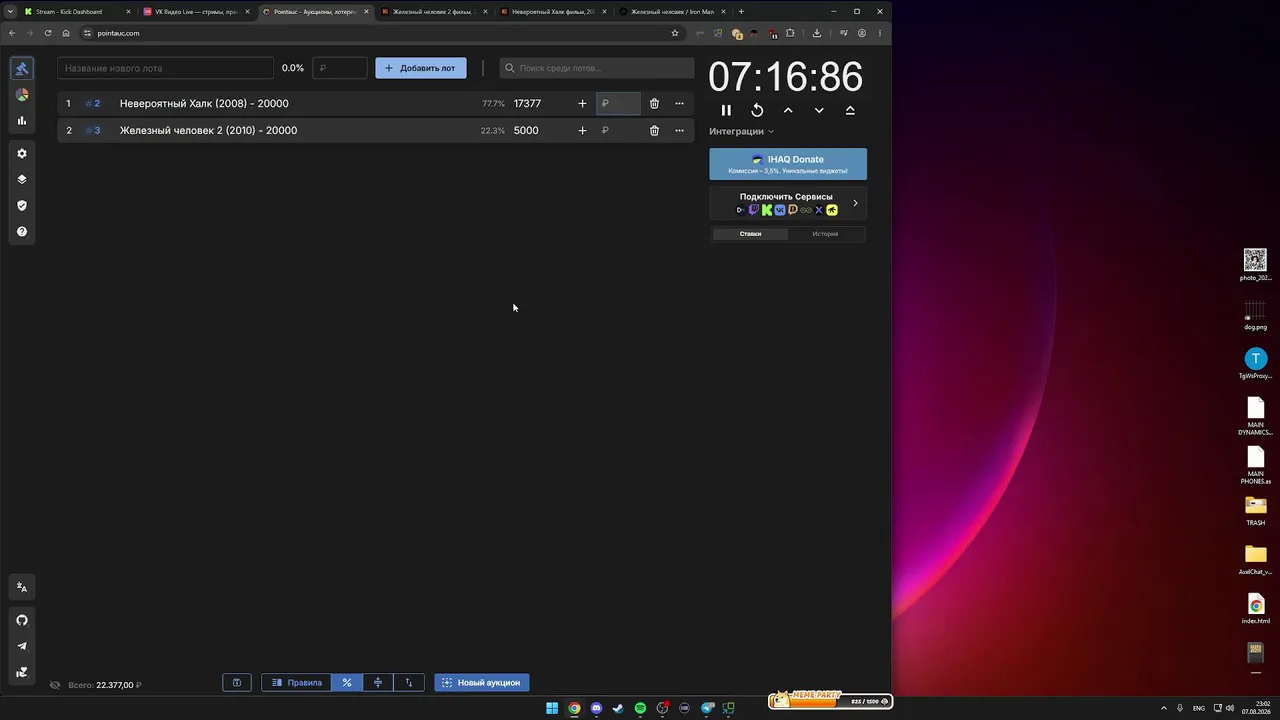
Task: Open Chrome downloads icon
Action: pyautogui.click(x=817, y=33)
